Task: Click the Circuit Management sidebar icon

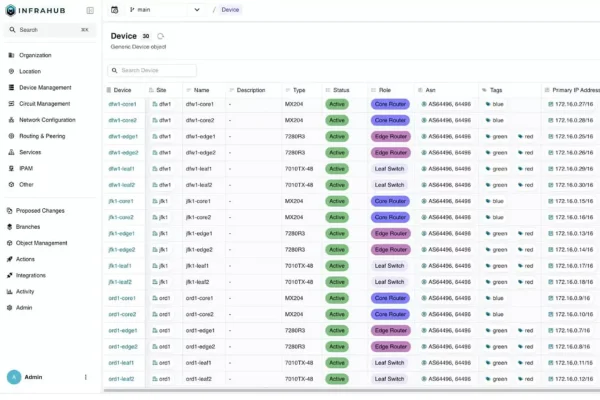Action: [x=11, y=103]
